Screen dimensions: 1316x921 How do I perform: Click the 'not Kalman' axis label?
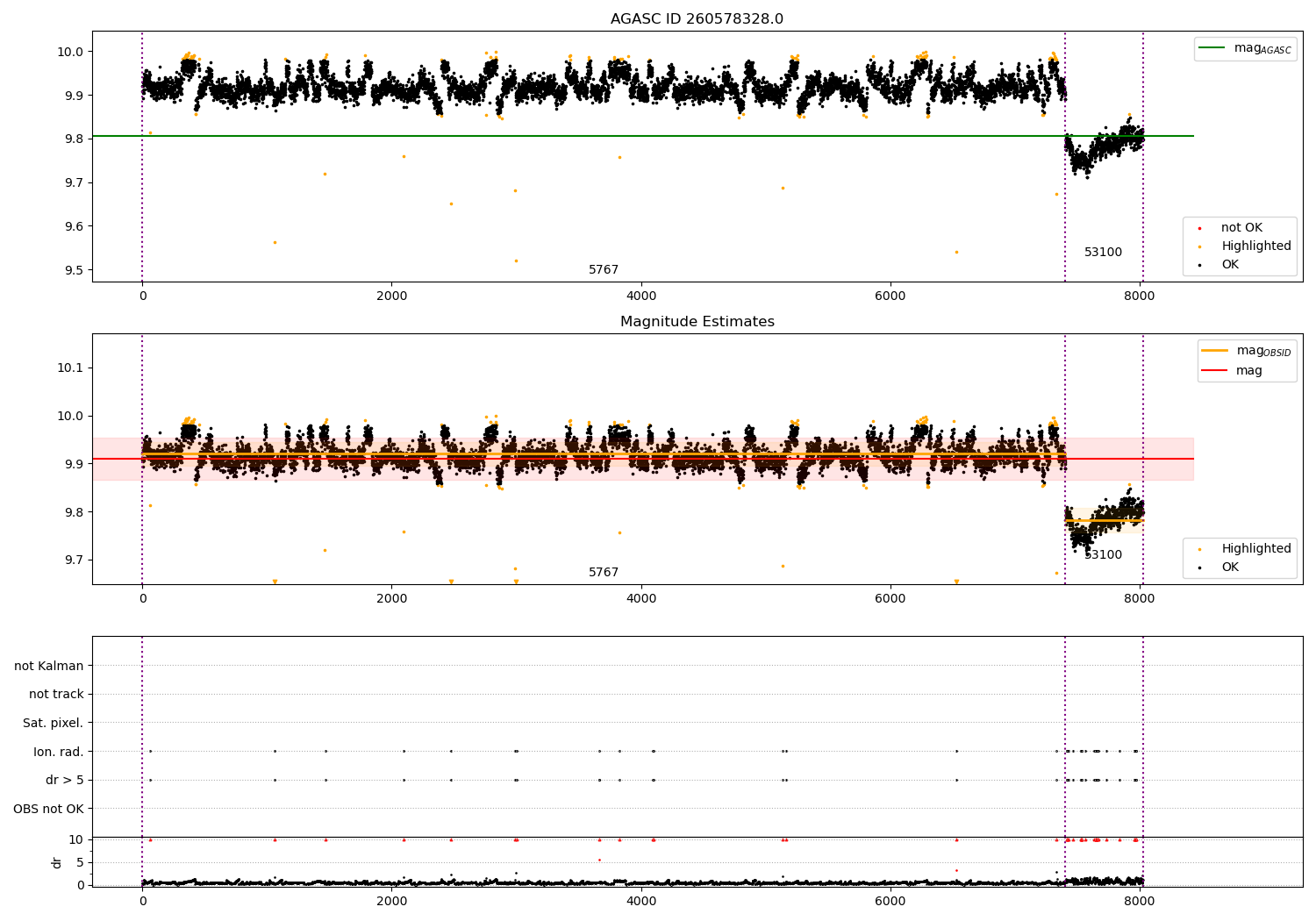(x=49, y=666)
